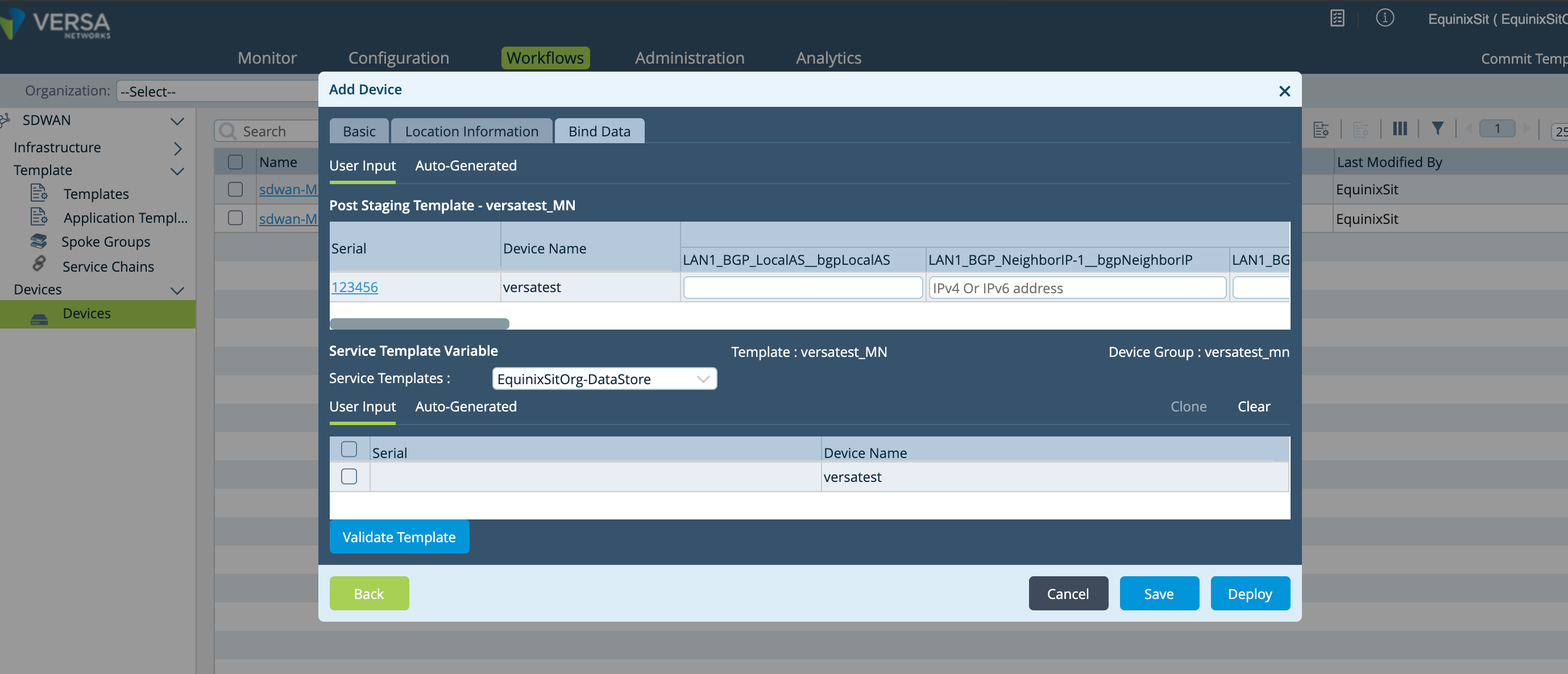The width and height of the screenshot is (1568, 674).
Task: Click the Templates document icon in sidebar
Action: coord(39,193)
